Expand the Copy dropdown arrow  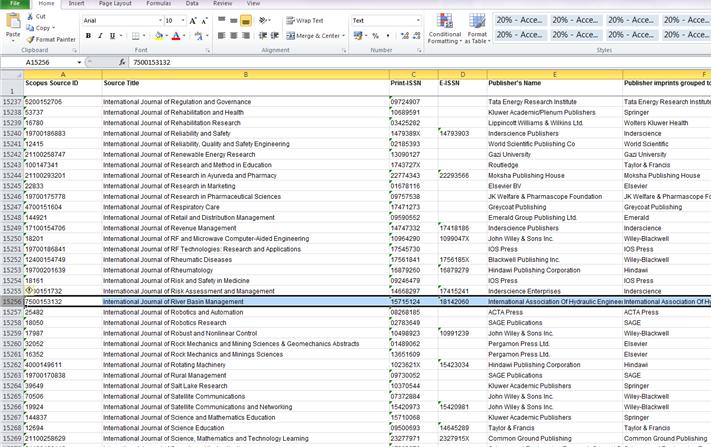tap(54, 28)
